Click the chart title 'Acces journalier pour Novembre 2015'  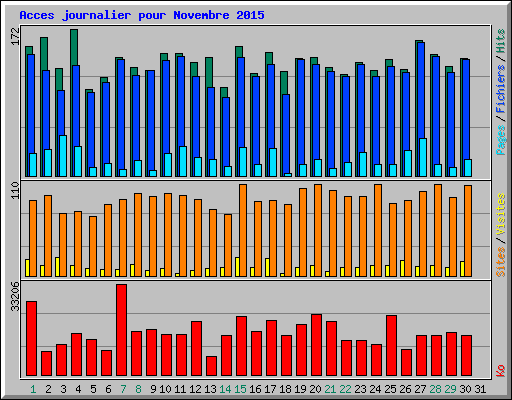click(x=142, y=15)
